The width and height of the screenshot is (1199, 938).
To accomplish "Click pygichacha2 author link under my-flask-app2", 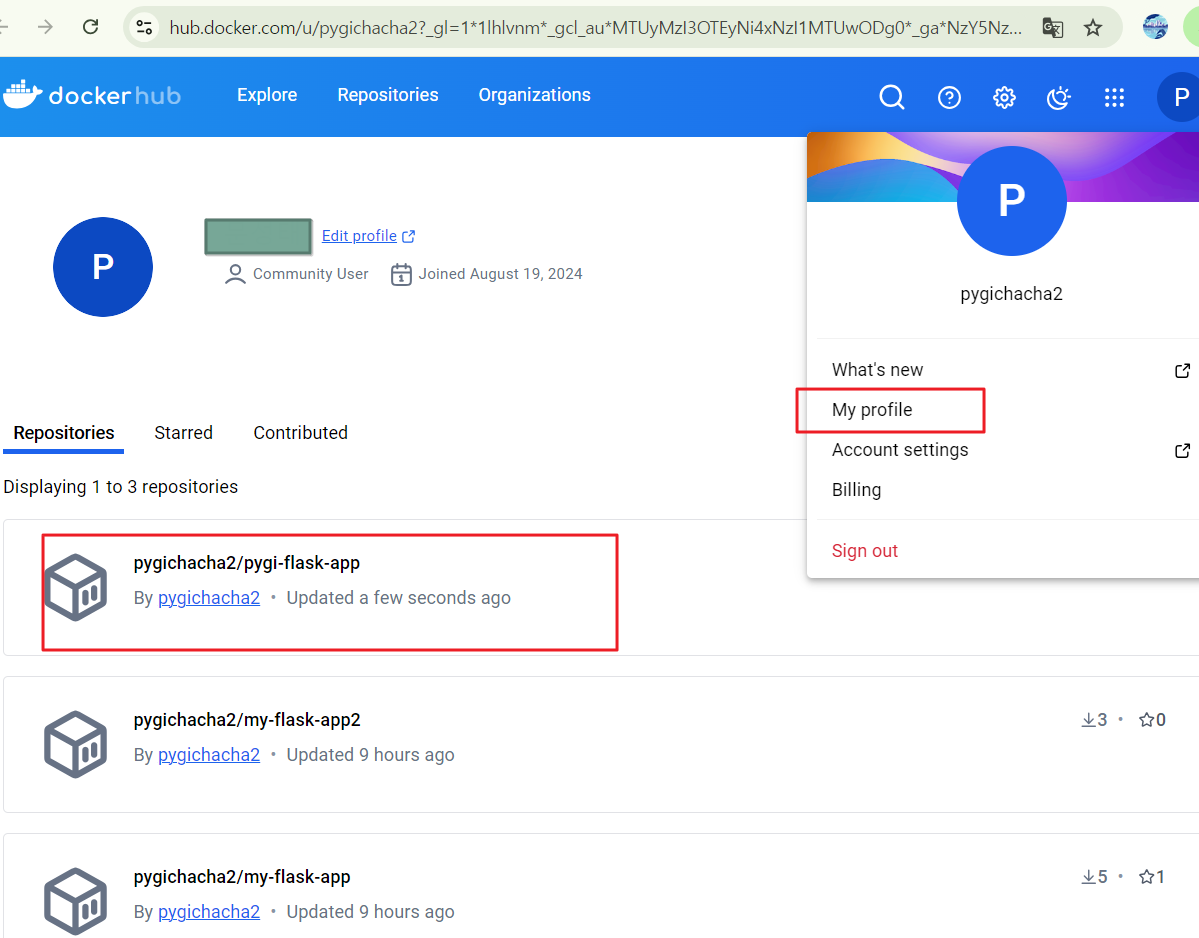I will click(209, 755).
